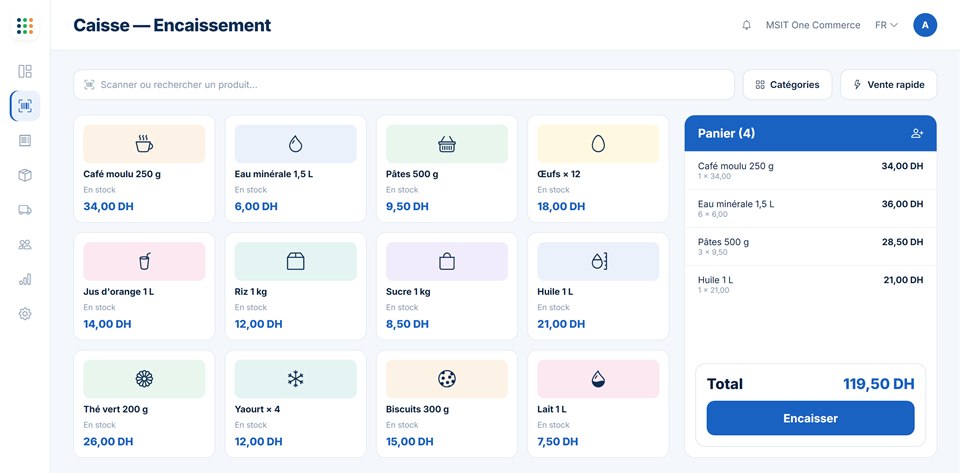Open the delivery truck sidebar icon
960x473 pixels.
[25, 210]
